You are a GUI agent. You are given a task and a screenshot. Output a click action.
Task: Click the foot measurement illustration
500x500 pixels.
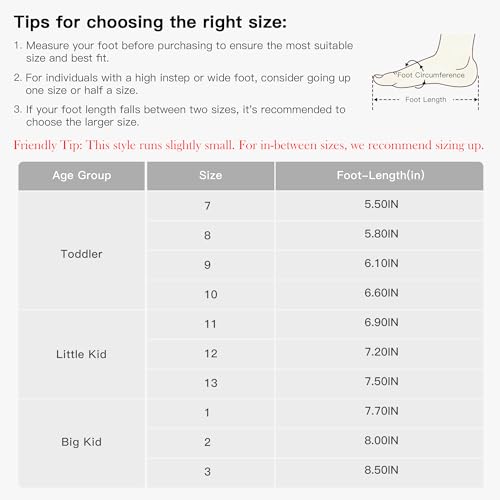[x=426, y=72]
